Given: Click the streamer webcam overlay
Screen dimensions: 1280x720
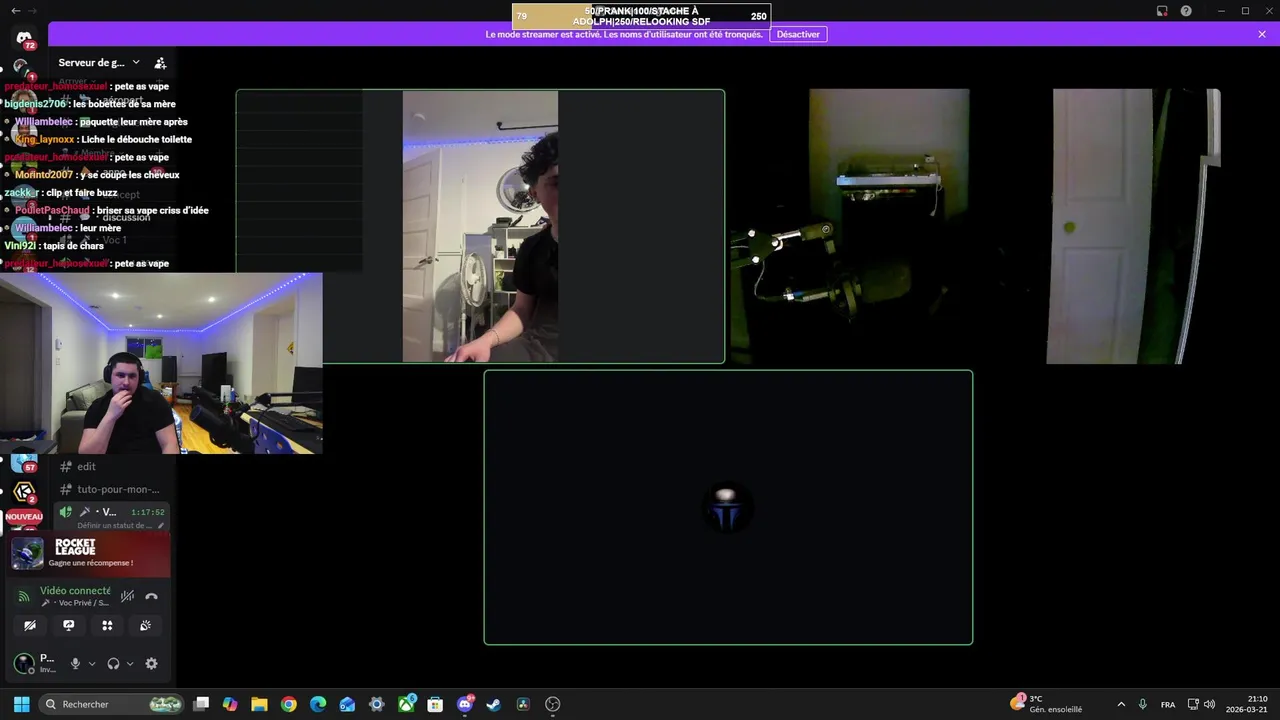Looking at the screenshot, I should pyautogui.click(x=161, y=363).
